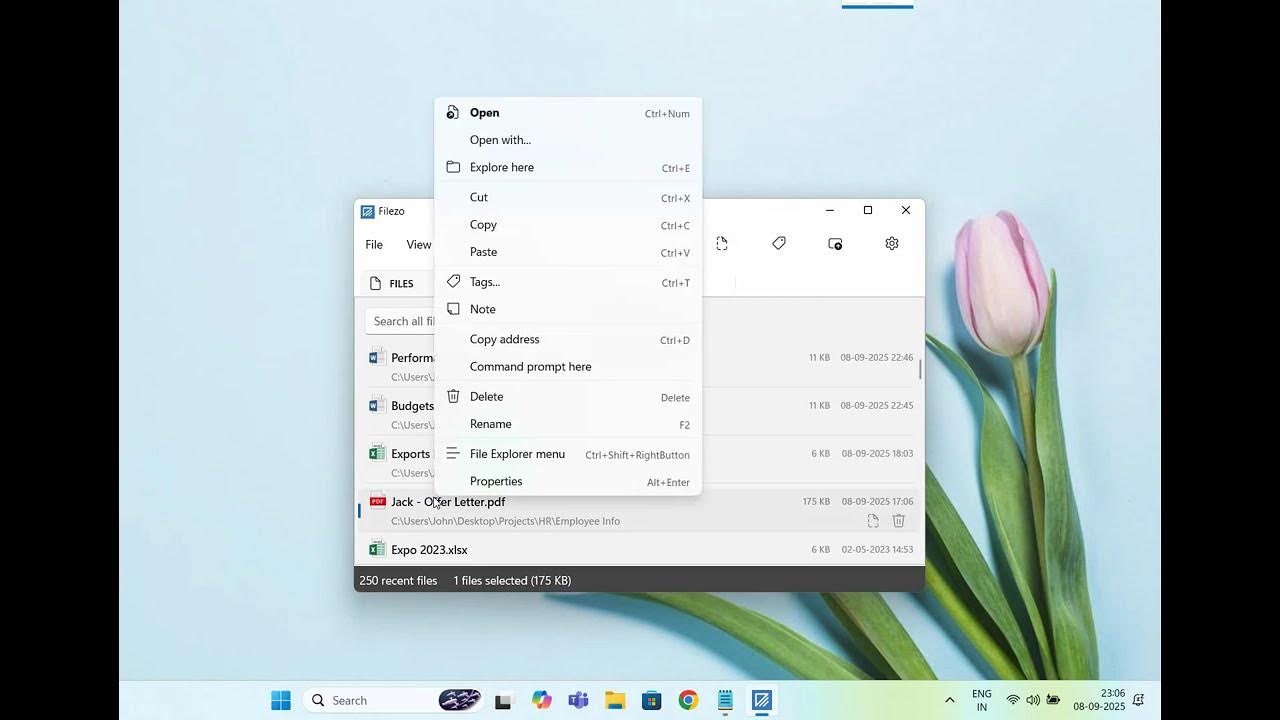Click the trash icon on Jack Offer Letter row

tap(898, 521)
